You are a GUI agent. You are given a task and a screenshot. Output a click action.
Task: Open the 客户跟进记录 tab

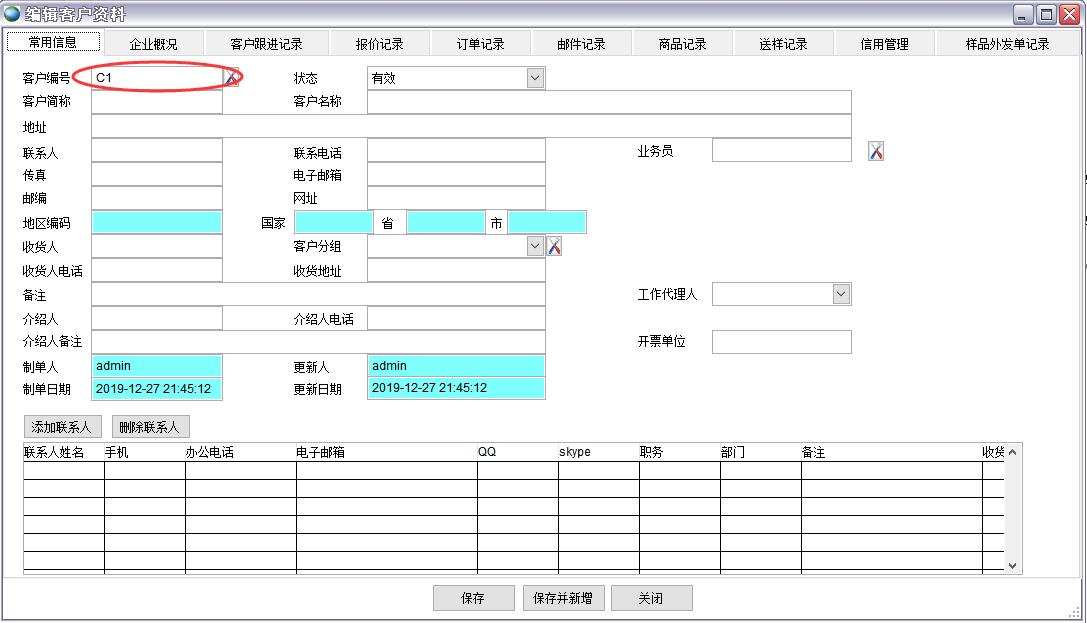click(x=266, y=44)
